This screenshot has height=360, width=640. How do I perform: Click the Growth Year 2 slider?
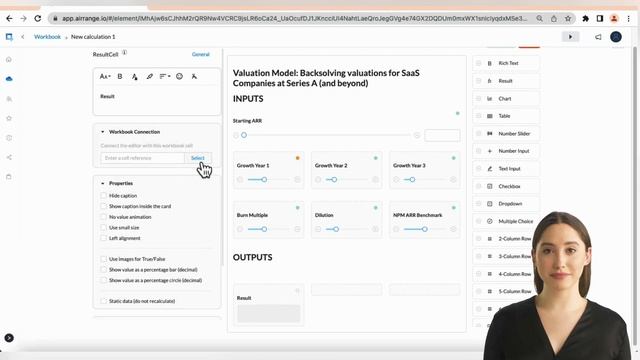pyautogui.click(x=347, y=180)
